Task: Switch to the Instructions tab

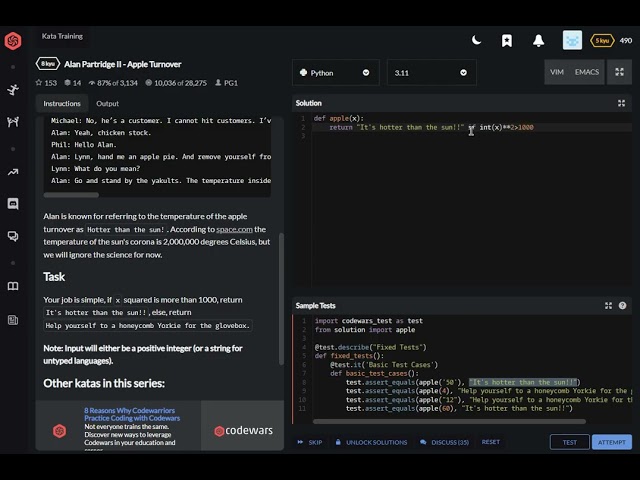Action: tap(62, 104)
